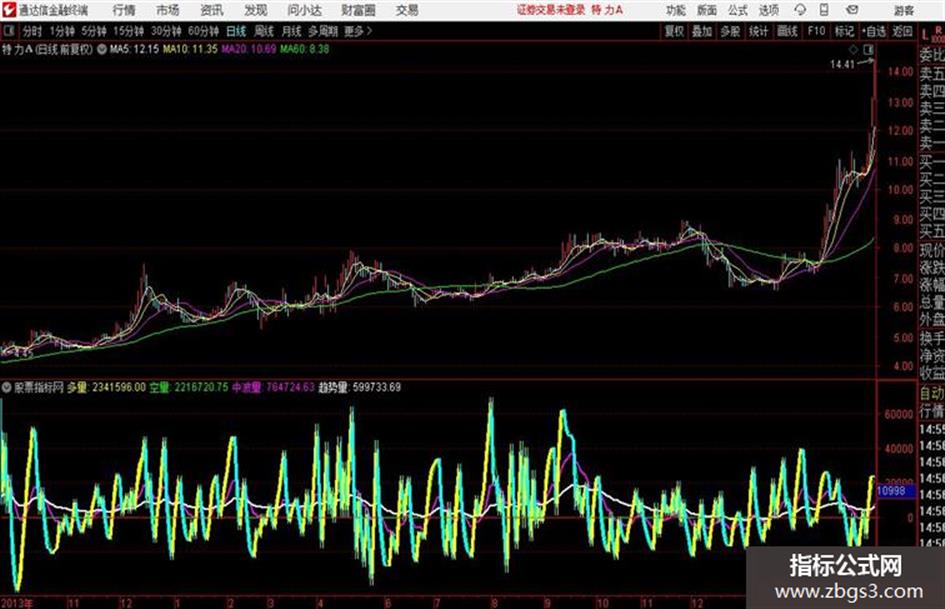This screenshot has width=945, height=609.
Task: Click the 多股 toolbar button
Action: click(730, 31)
